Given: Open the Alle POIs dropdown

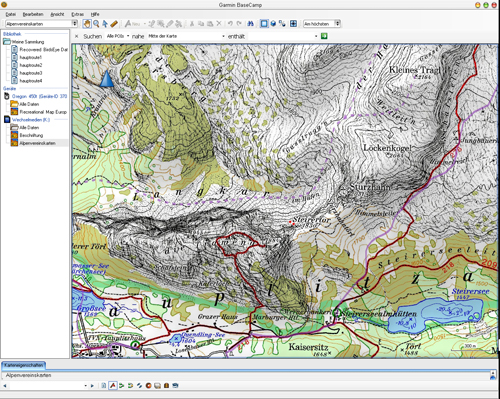Looking at the screenshot, I should coord(118,36).
